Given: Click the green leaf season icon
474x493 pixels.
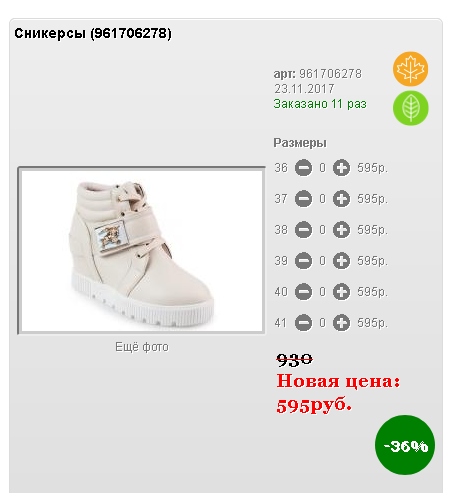Looking at the screenshot, I should (x=410, y=108).
